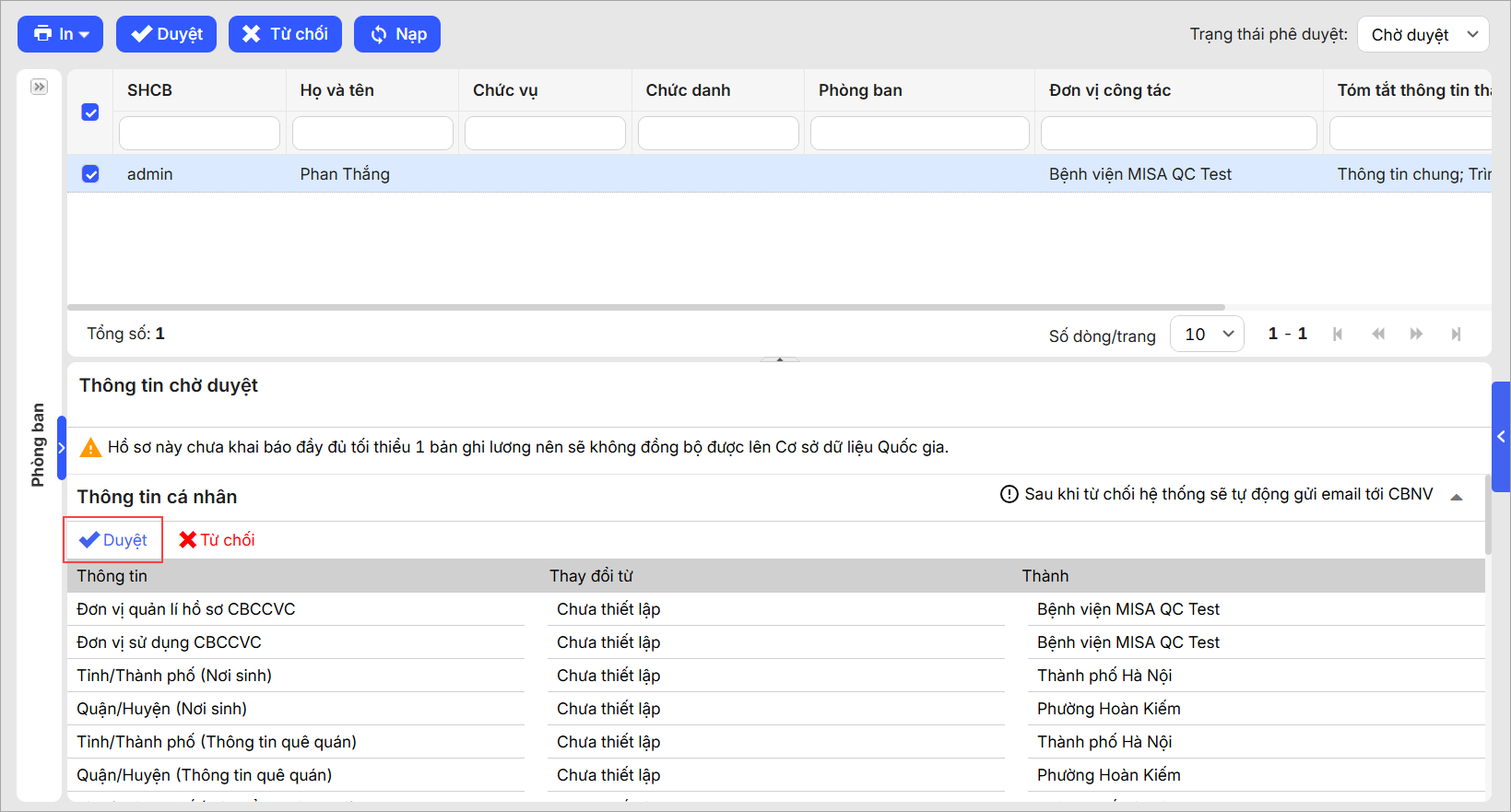Click the expand sidebar double-arrow icon
Viewport: 1511px width, 812px height.
[x=39, y=87]
